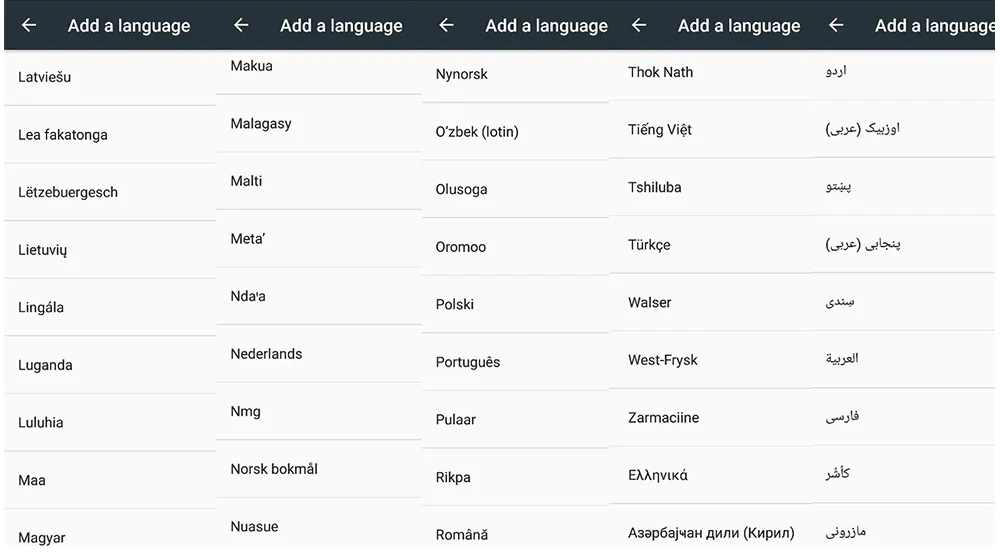
Task: Tap back arrow above the اردو list
Action: tap(837, 26)
